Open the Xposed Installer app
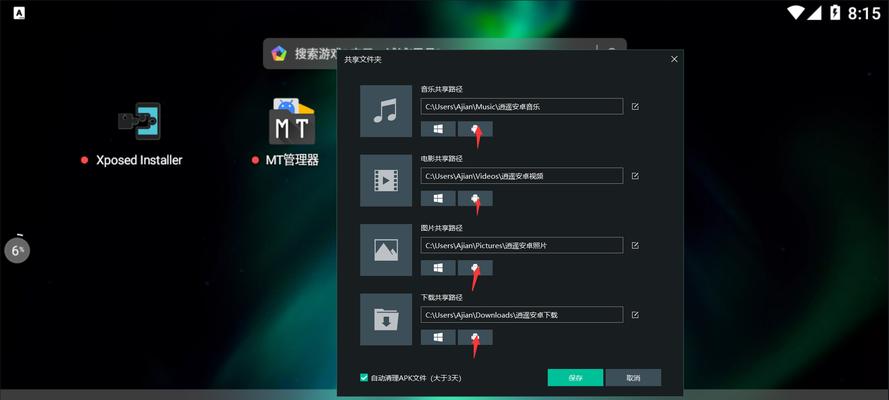Screen dimensions: 889x400 (x=138, y=124)
